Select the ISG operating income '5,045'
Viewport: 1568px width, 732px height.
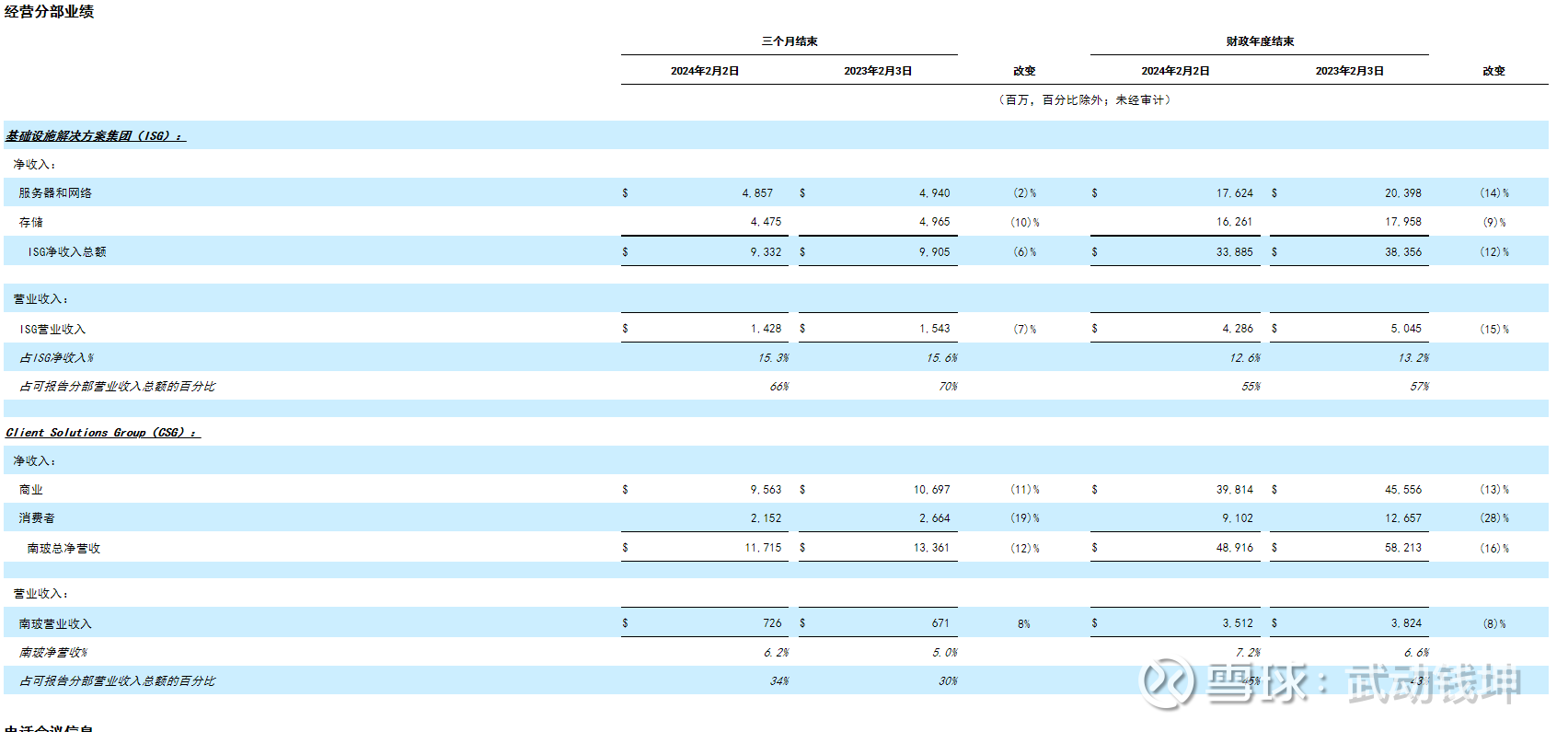pos(1406,329)
